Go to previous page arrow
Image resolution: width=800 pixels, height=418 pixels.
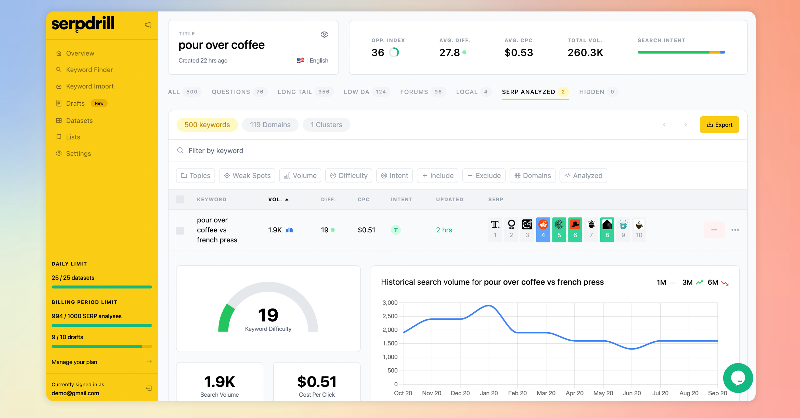tap(664, 125)
